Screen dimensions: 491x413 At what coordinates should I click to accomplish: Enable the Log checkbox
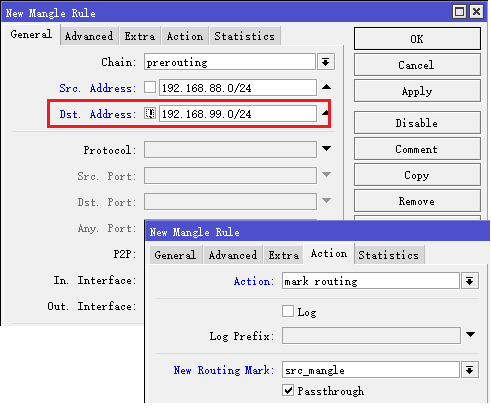(288, 311)
